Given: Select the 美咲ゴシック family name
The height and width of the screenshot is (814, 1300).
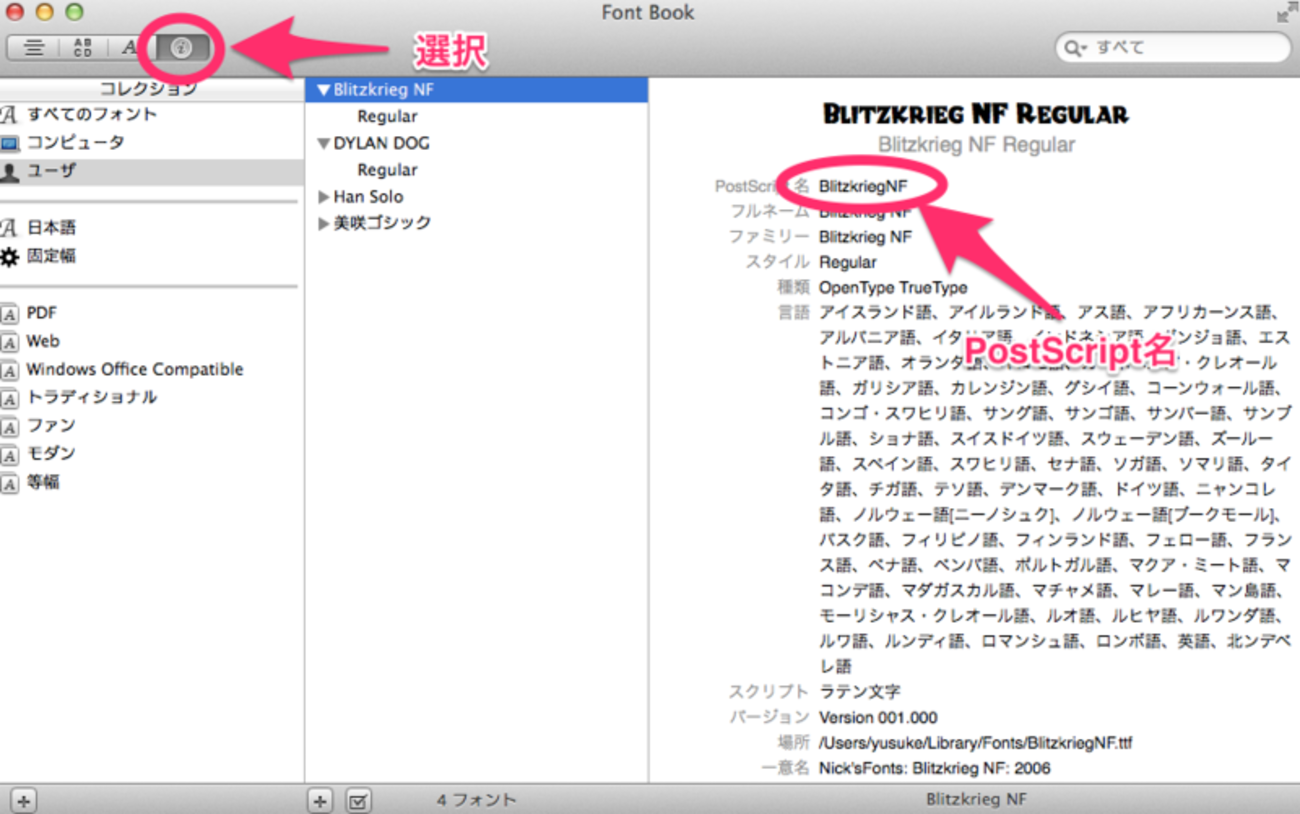Looking at the screenshot, I should 382,223.
